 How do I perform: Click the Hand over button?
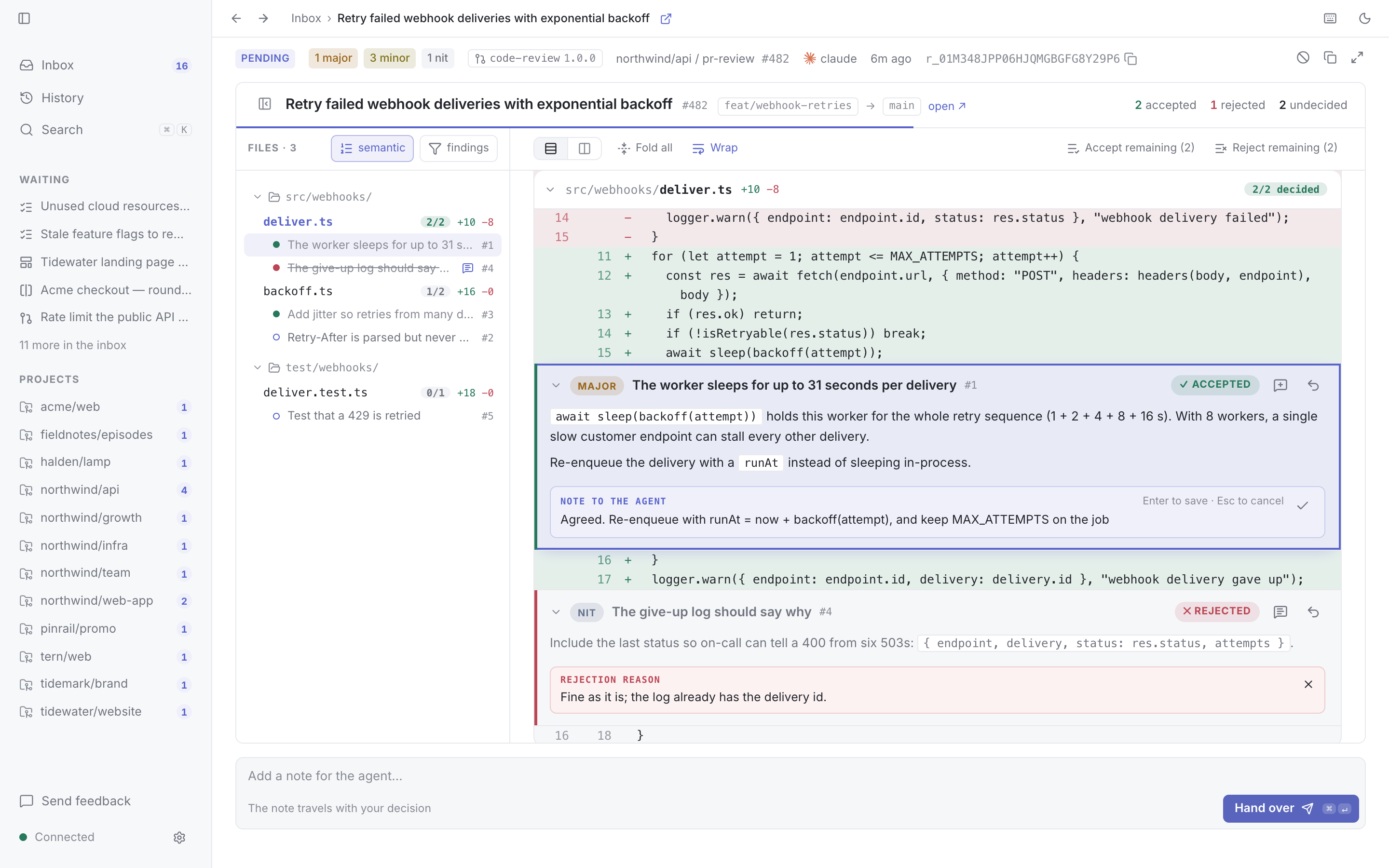tap(1290, 808)
